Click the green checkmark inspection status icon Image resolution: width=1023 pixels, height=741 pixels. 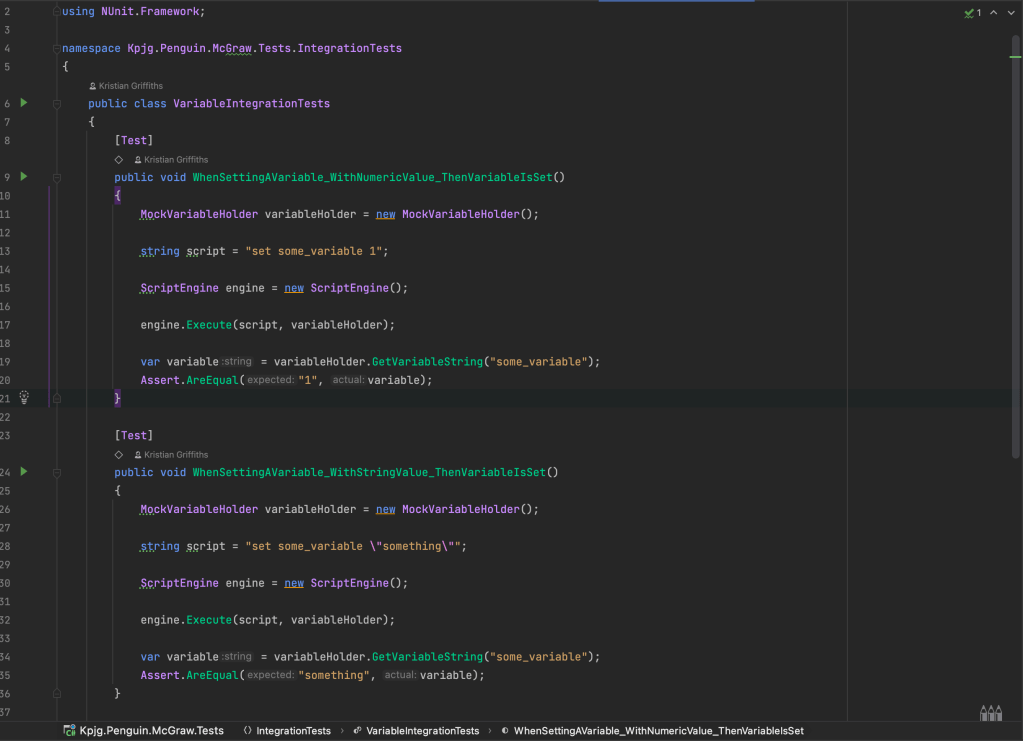pos(968,13)
